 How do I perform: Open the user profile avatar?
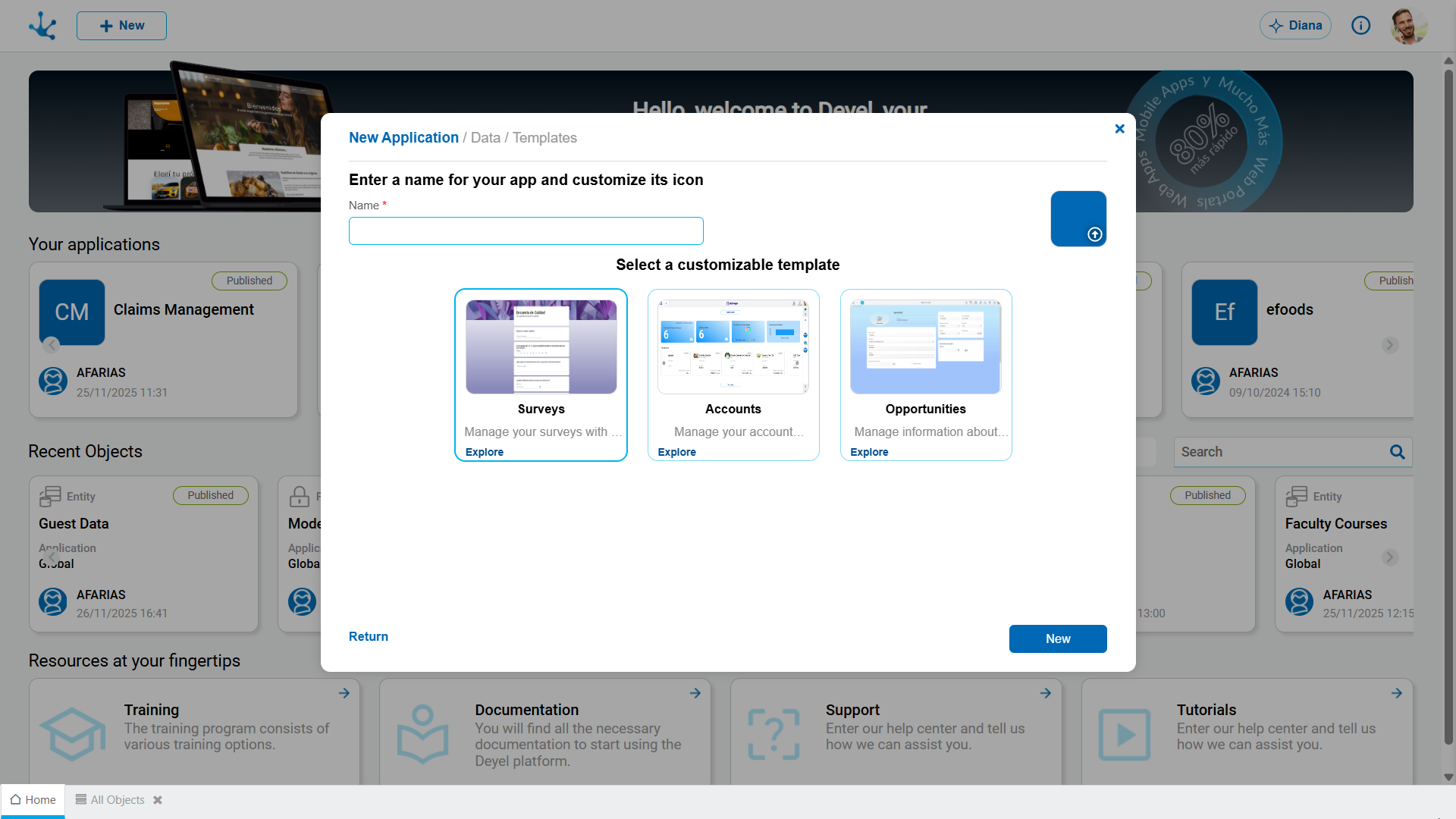pyautogui.click(x=1409, y=26)
